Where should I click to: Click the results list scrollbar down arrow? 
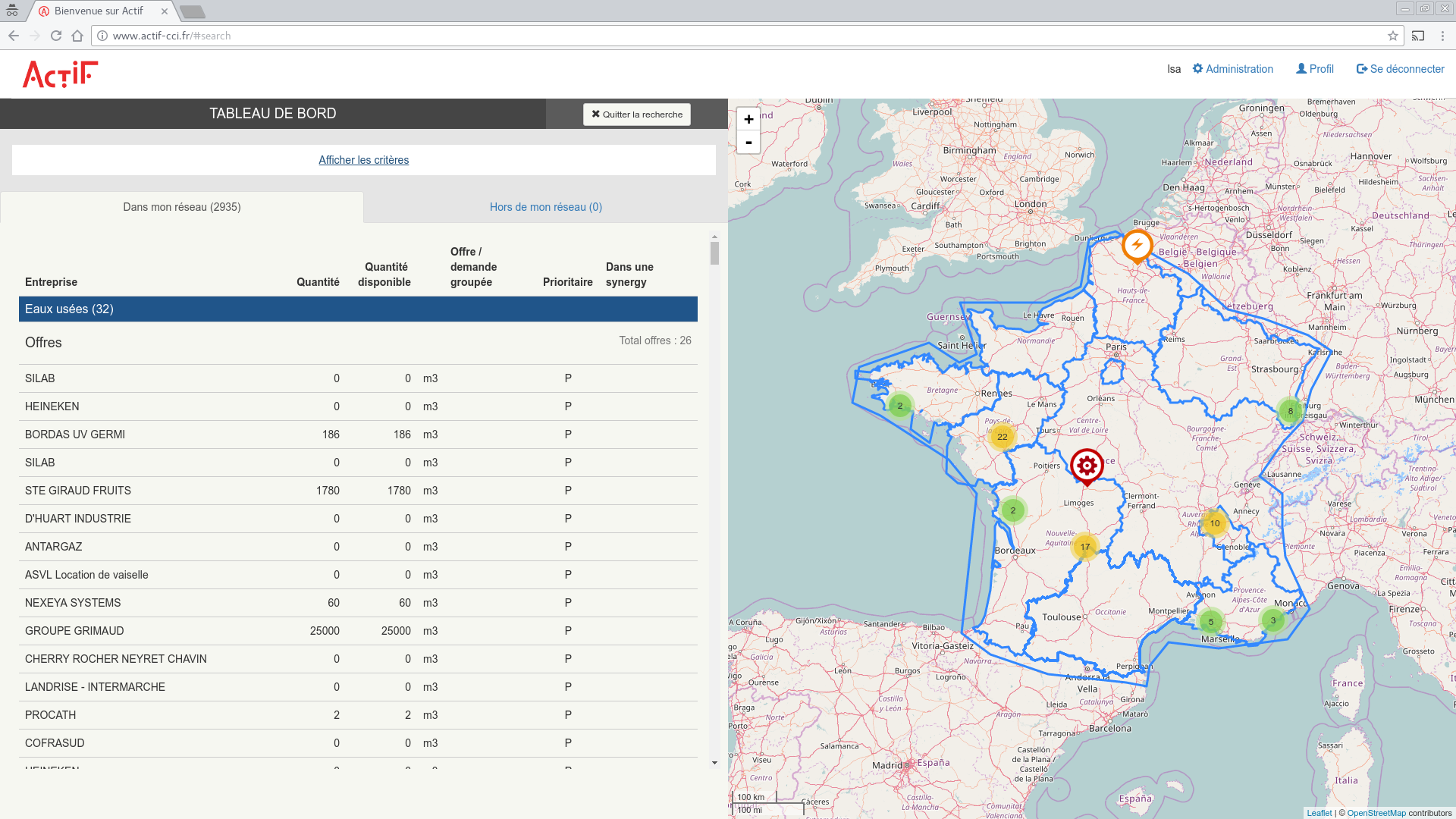point(714,763)
